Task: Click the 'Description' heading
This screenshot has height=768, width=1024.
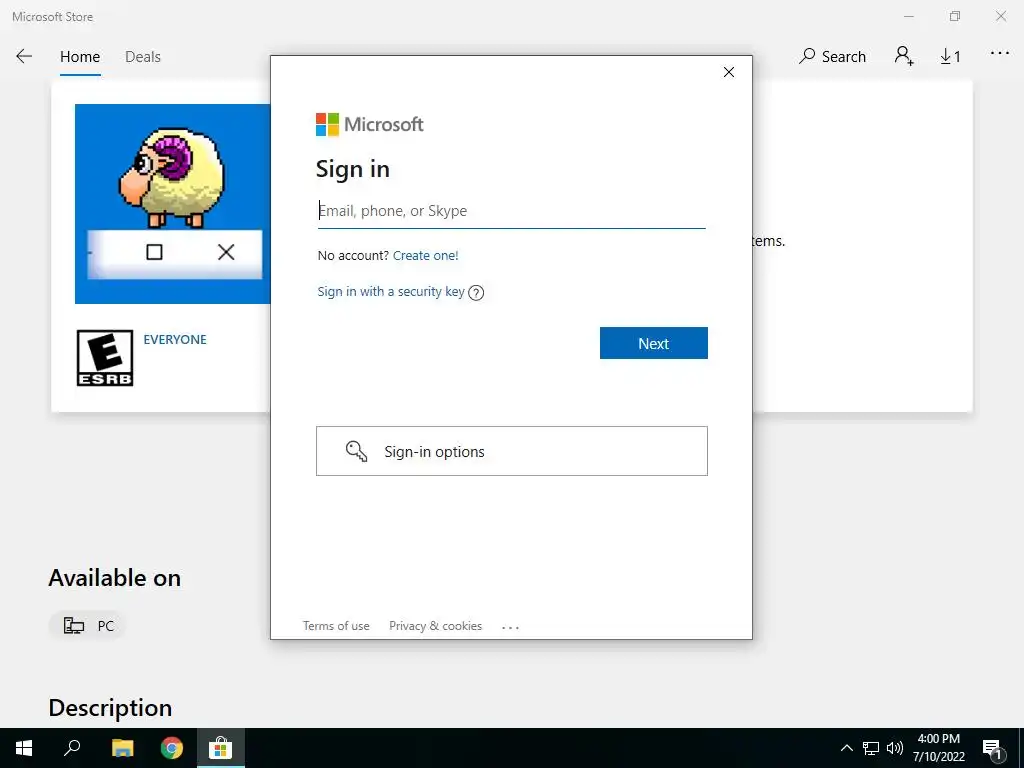Action: pyautogui.click(x=110, y=708)
